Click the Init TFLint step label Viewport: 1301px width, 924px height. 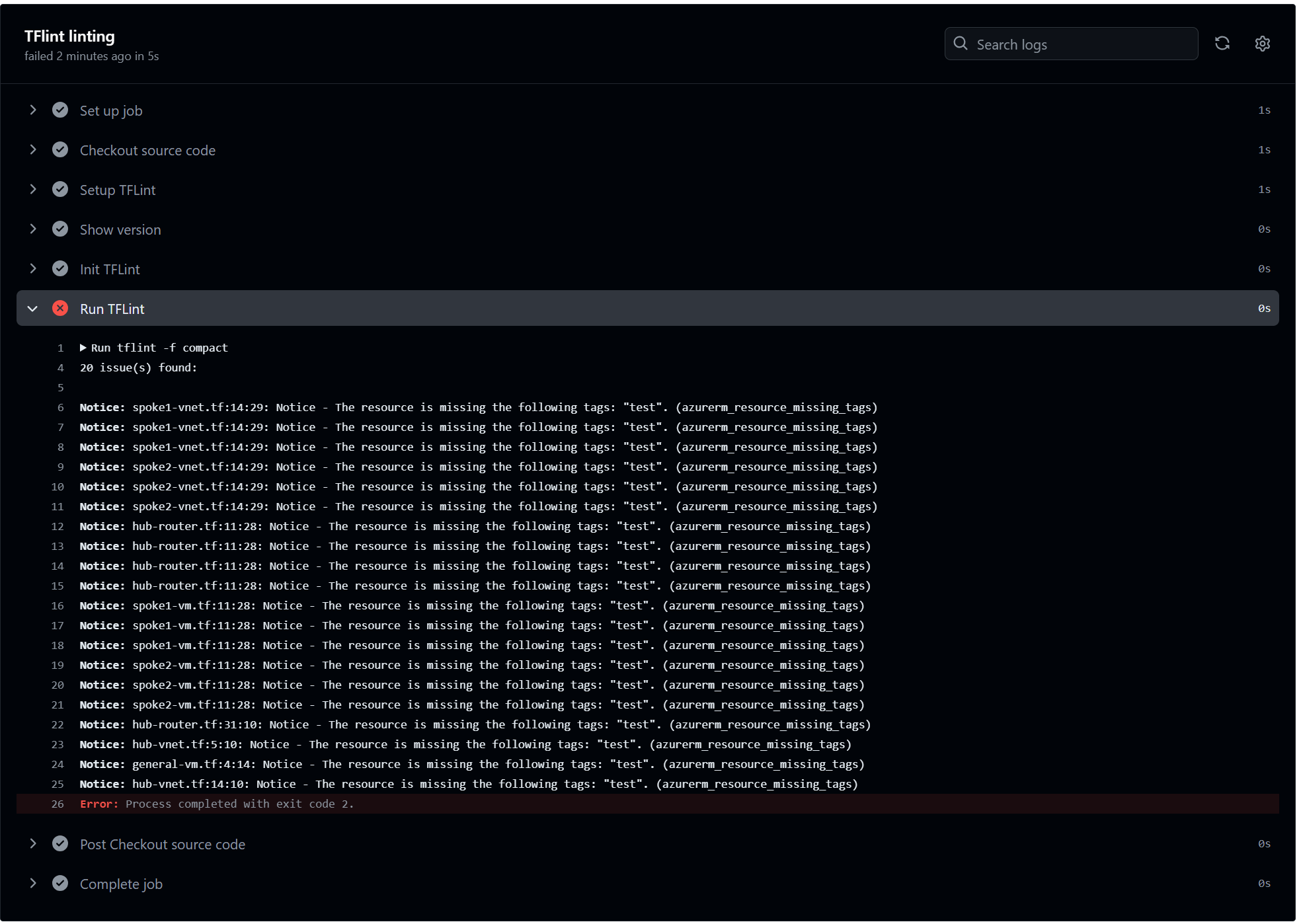point(110,270)
